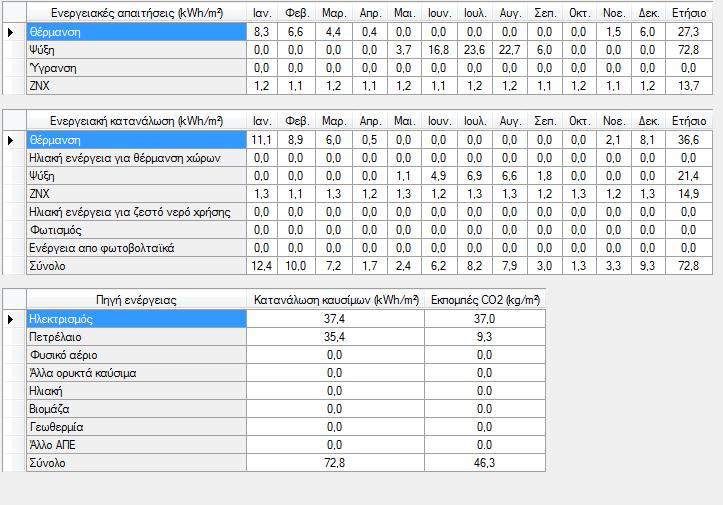Select the Ψύξη row label in the Ενεργειακές απαιτήσεις table
Screen dimensions: 723x505
pyautogui.click(x=136, y=50)
